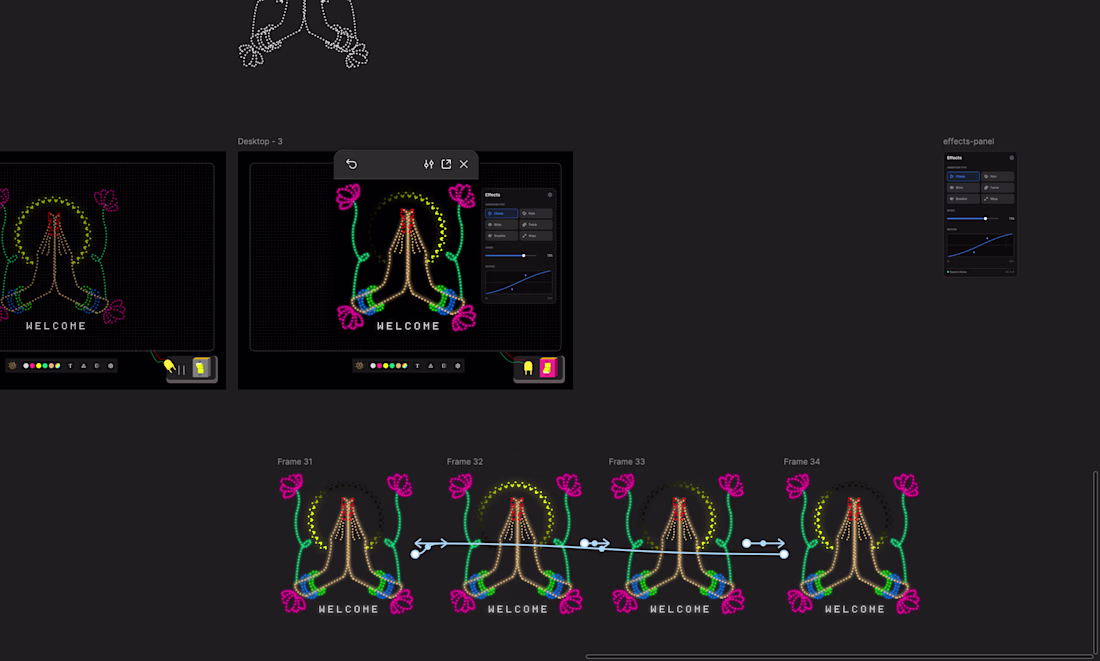Select the Chase effect in Desktop - 3 Effects panel
The width and height of the screenshot is (1100, 661).
pyautogui.click(x=502, y=213)
